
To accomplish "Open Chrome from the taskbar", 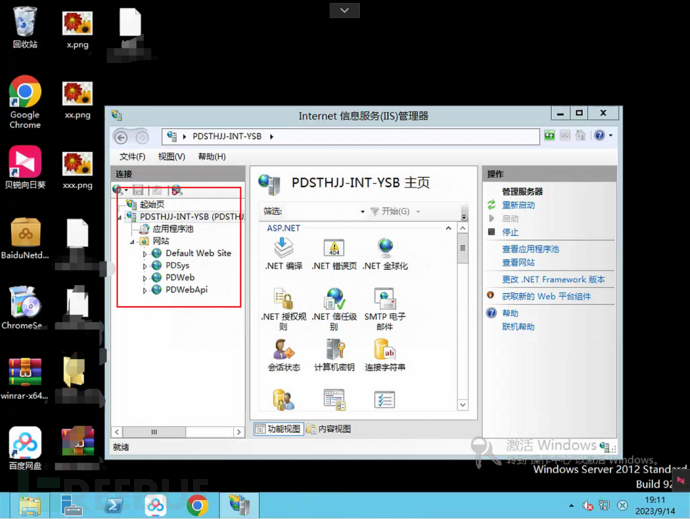I will pyautogui.click(x=198, y=505).
